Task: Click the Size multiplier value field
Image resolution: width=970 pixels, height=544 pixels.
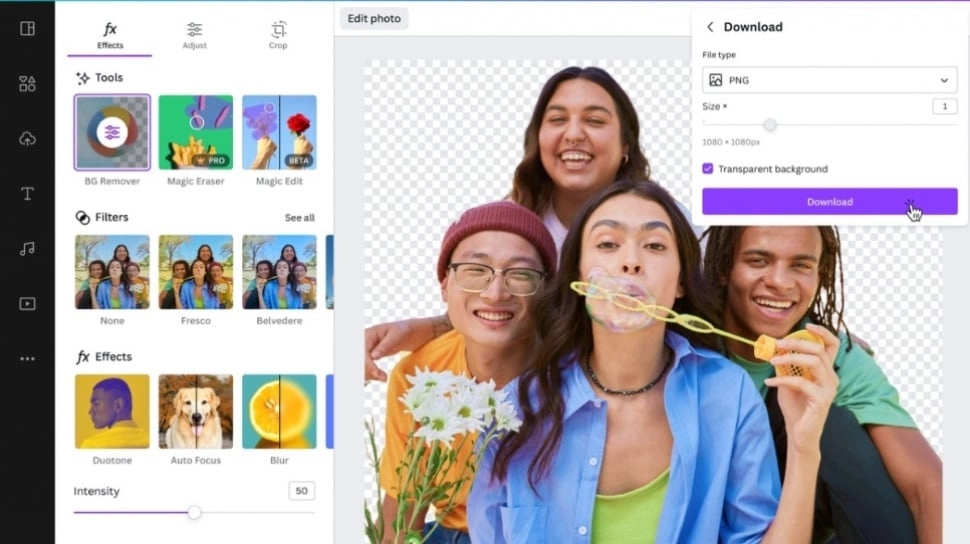Action: click(945, 106)
